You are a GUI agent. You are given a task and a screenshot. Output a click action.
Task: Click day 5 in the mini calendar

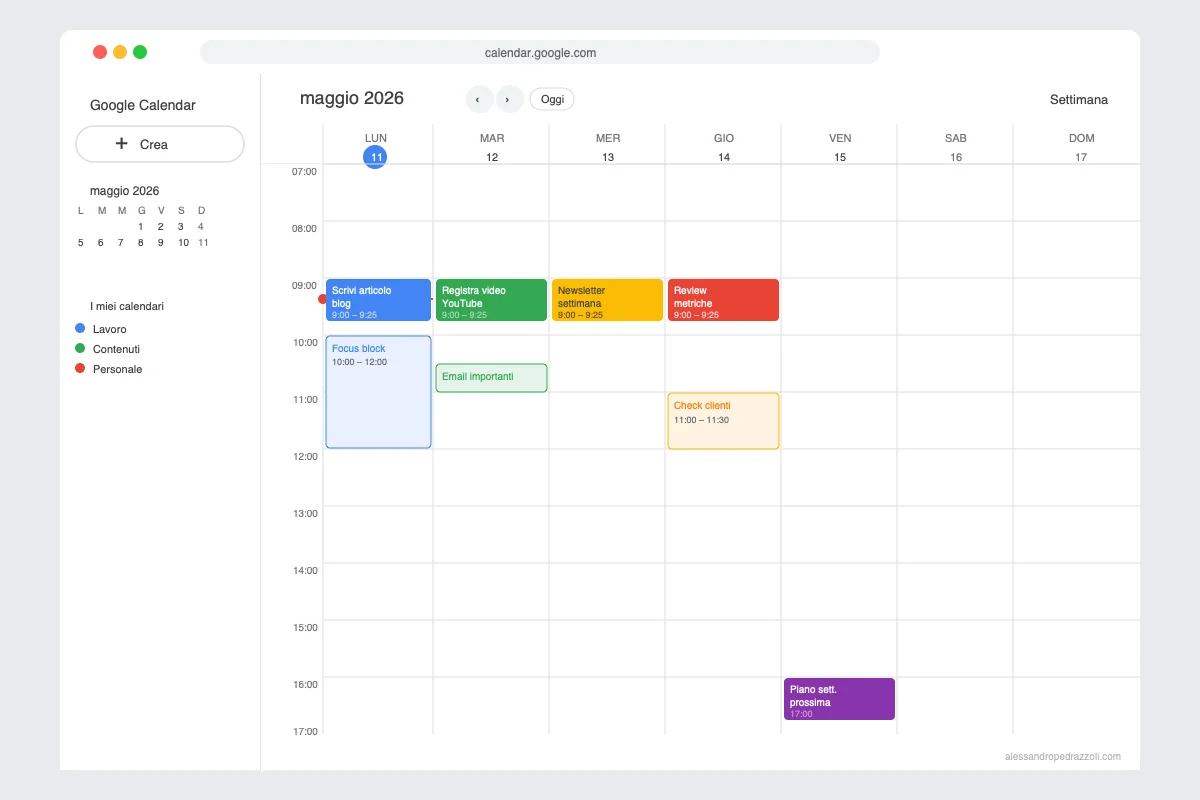point(81,242)
